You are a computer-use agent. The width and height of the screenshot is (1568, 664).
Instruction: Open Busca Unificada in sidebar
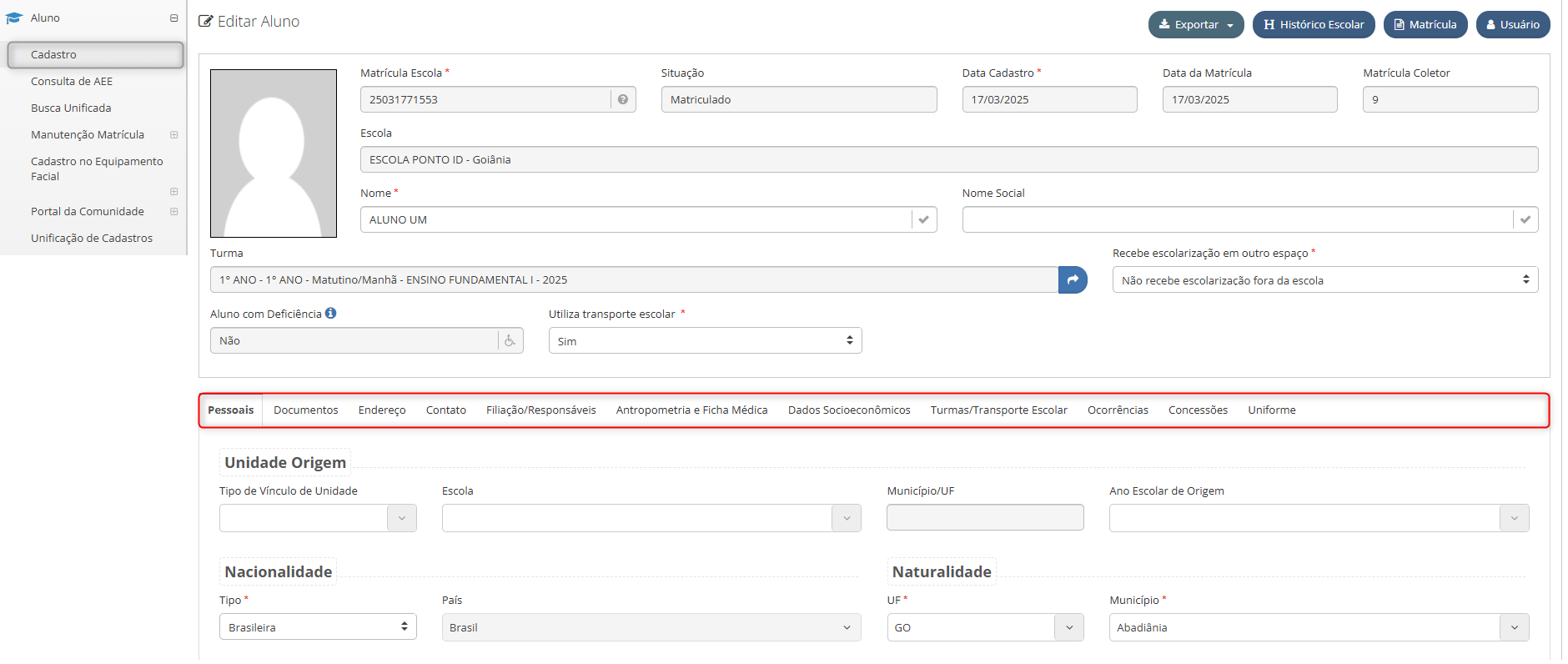pyautogui.click(x=71, y=108)
